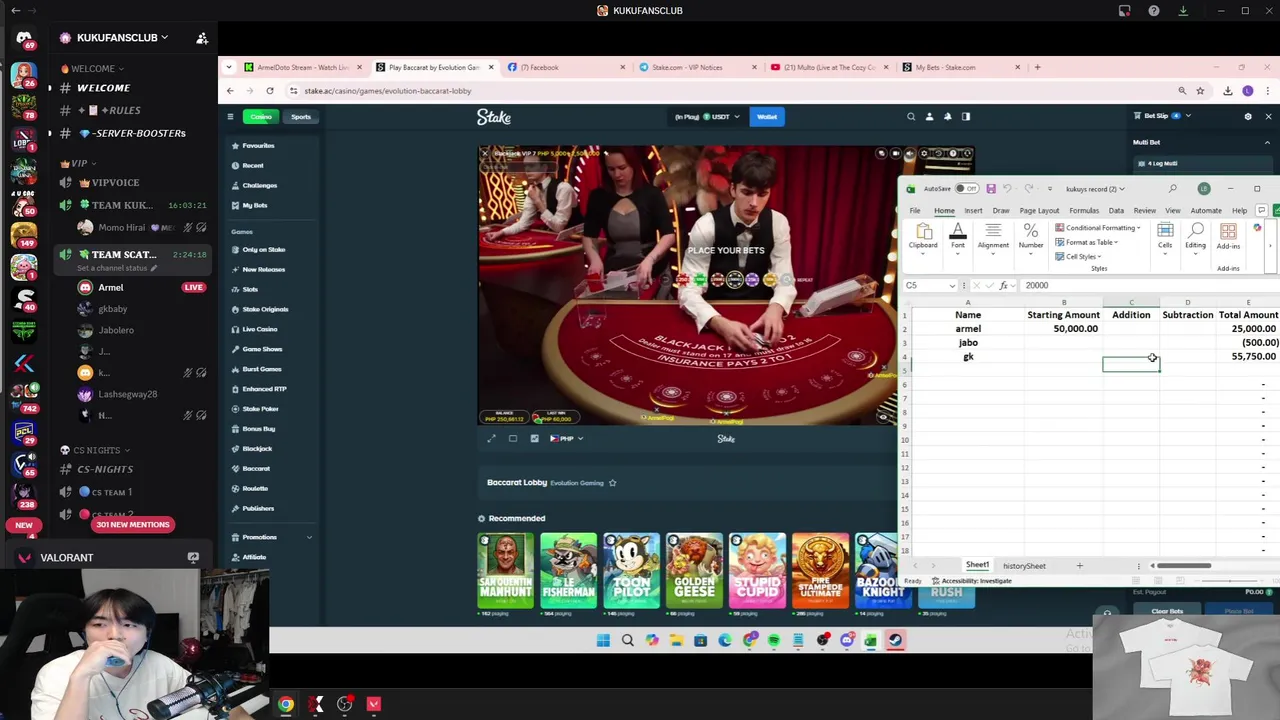This screenshot has height=720, width=1280.
Task: Open the server-boosters Discord channel
Action: (132, 133)
